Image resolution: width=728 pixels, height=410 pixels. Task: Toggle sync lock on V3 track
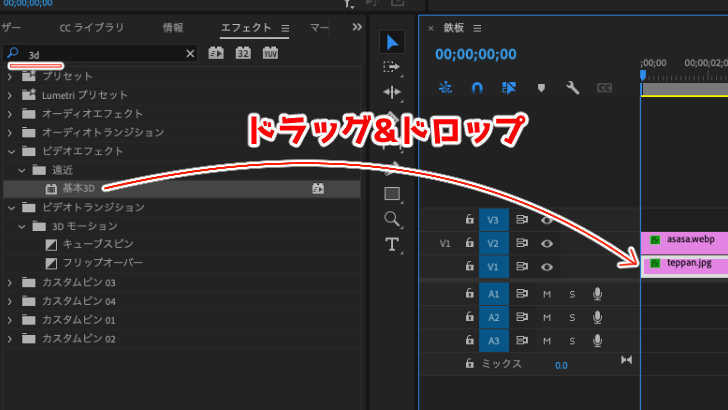[x=522, y=219]
